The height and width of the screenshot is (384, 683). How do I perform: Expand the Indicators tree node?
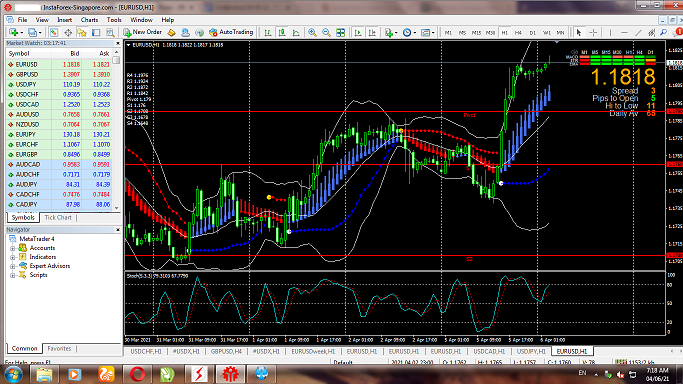13,257
